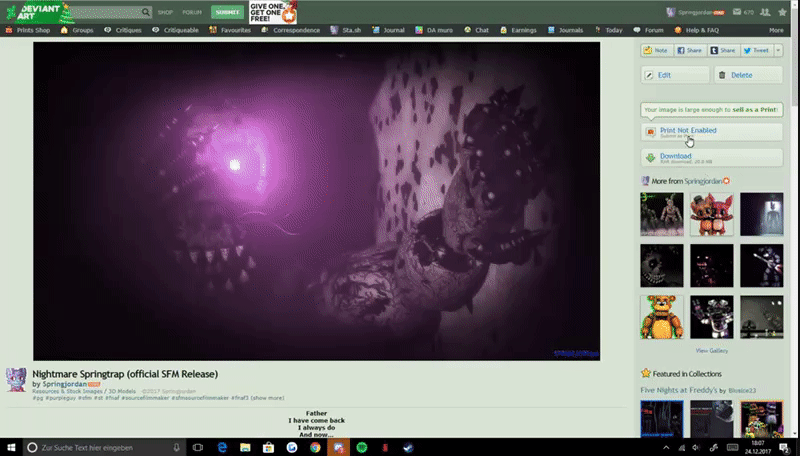Open Today in the toolbar
This screenshot has height=456, width=800.
point(609,30)
